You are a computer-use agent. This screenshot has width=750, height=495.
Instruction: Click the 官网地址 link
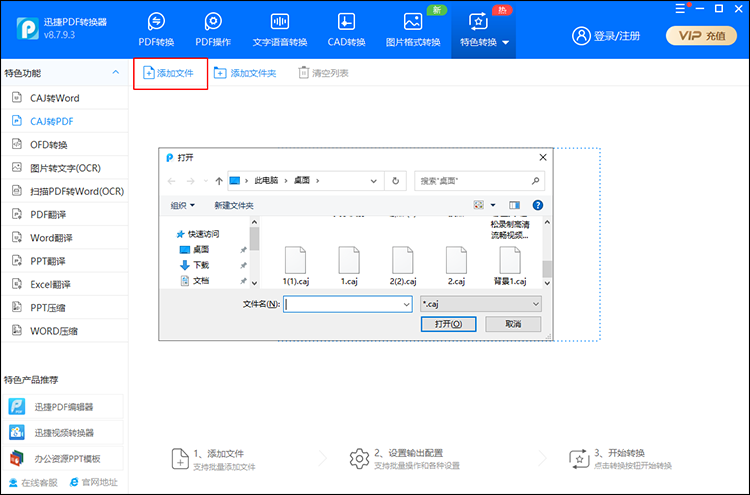tap(94, 483)
